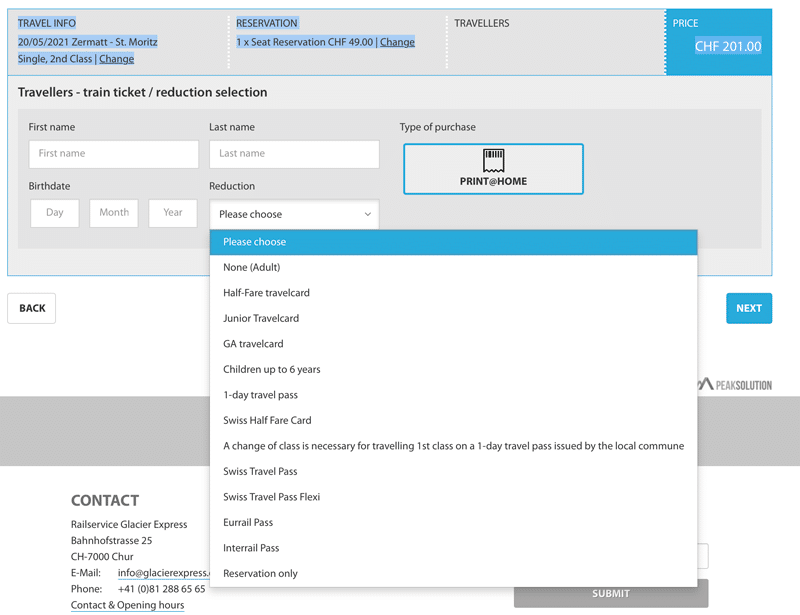Click the Last name input field
The image size is (800, 615).
pos(294,154)
